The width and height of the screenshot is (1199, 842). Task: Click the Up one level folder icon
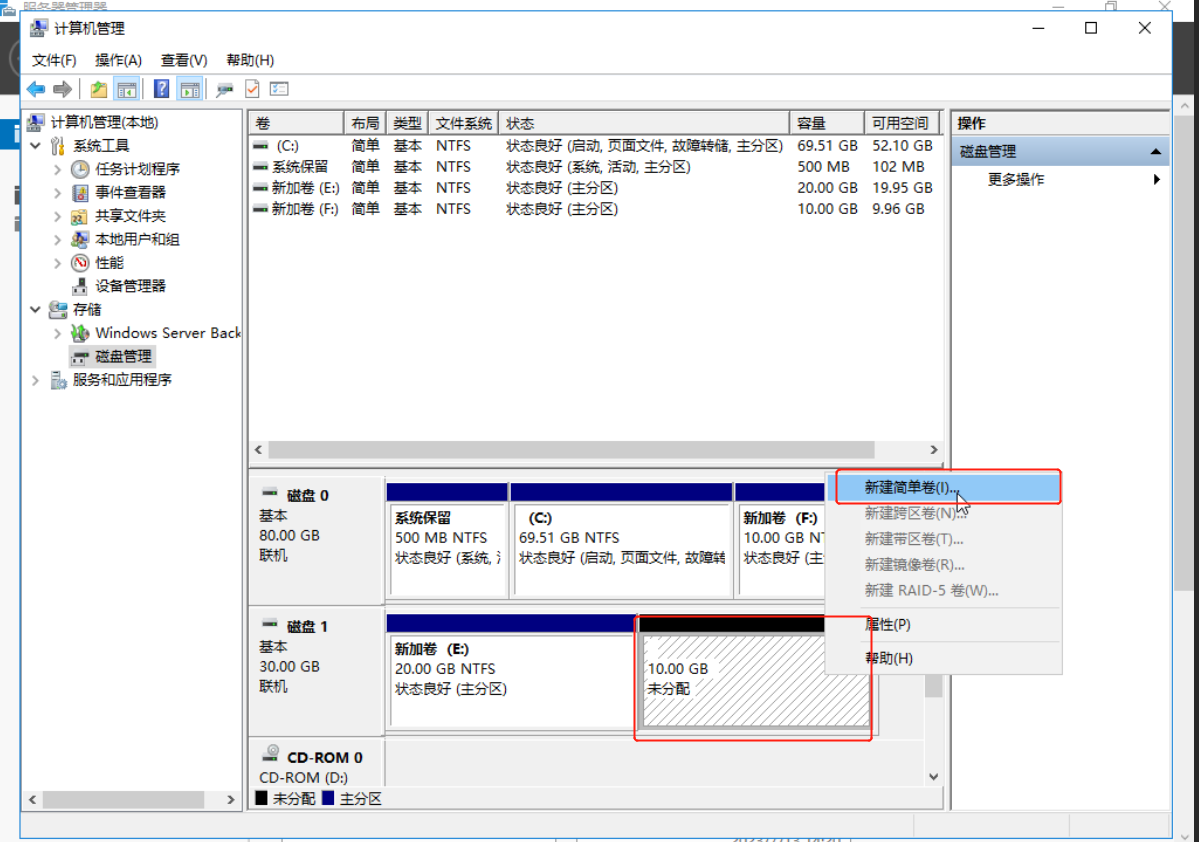coord(98,89)
